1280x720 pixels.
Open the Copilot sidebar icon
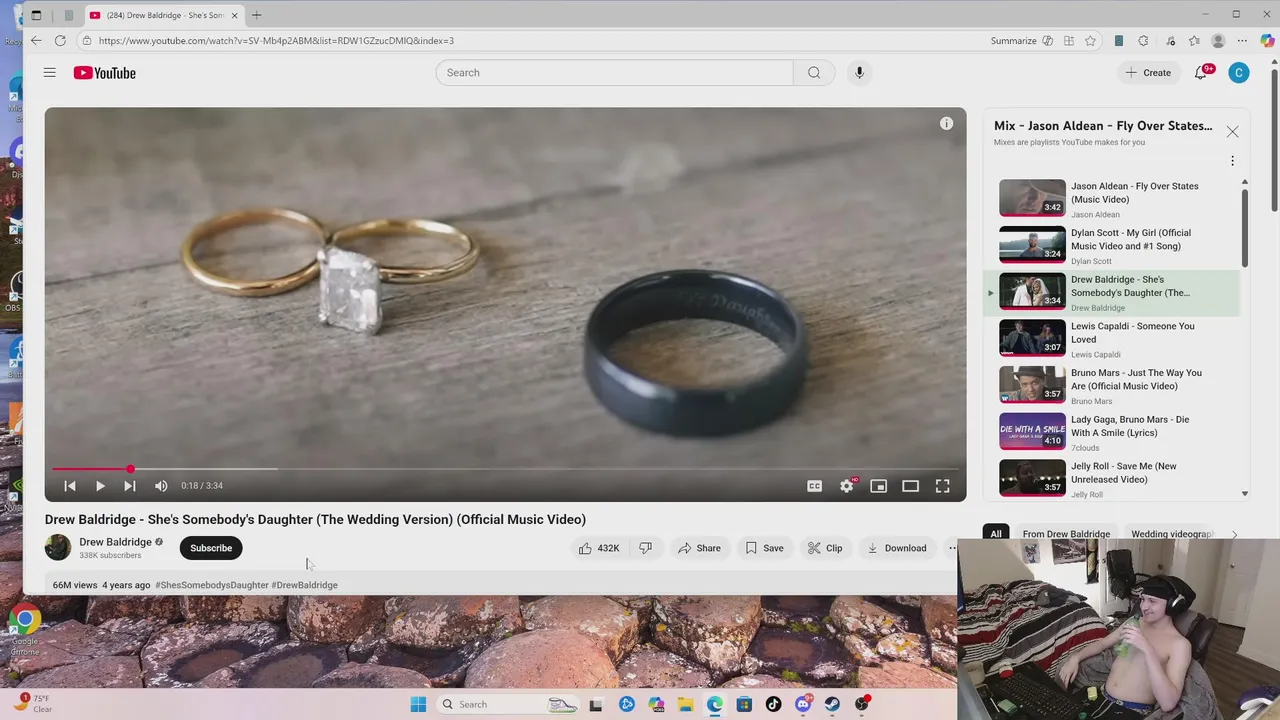click(1266, 41)
